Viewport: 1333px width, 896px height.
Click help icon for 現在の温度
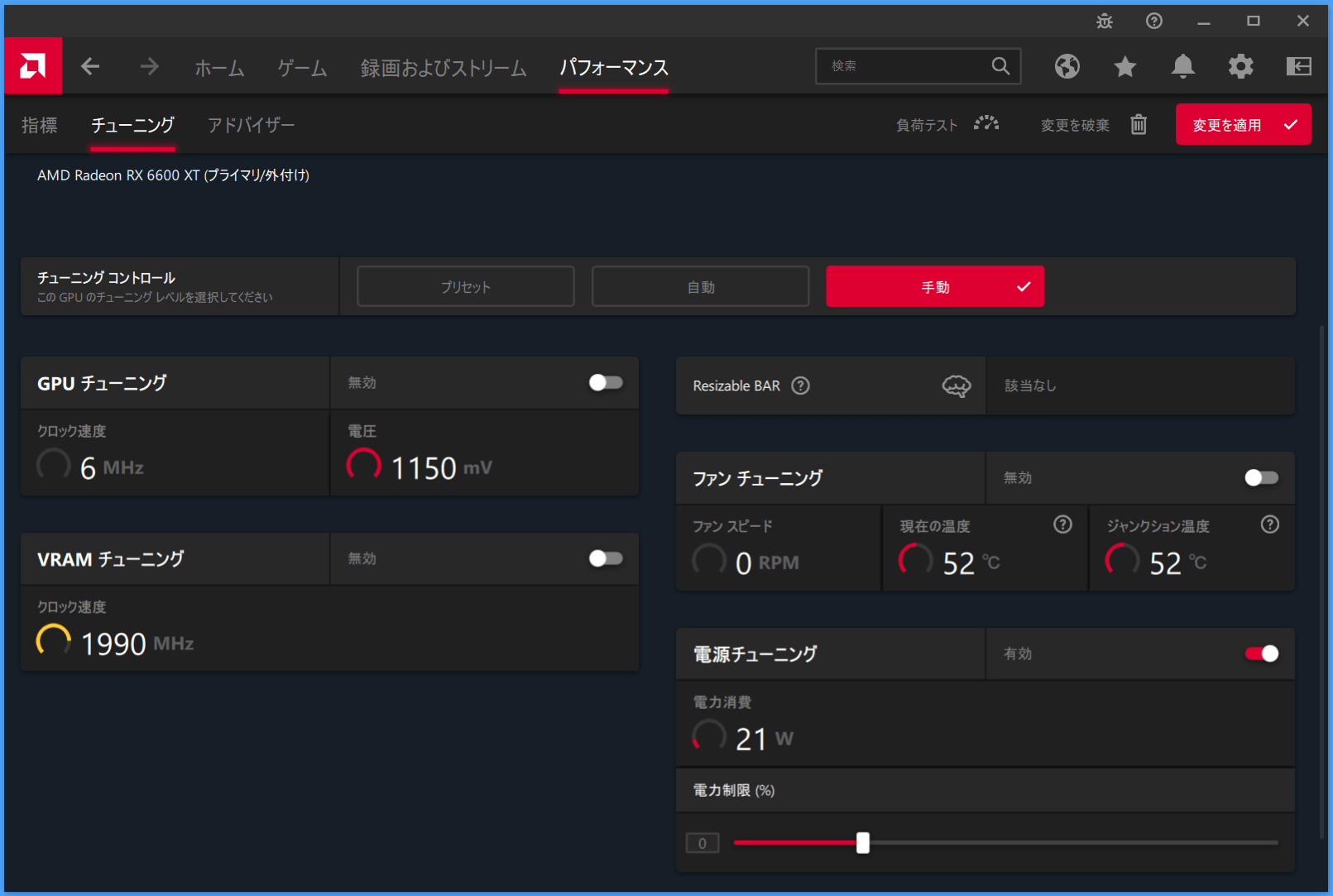click(1062, 525)
